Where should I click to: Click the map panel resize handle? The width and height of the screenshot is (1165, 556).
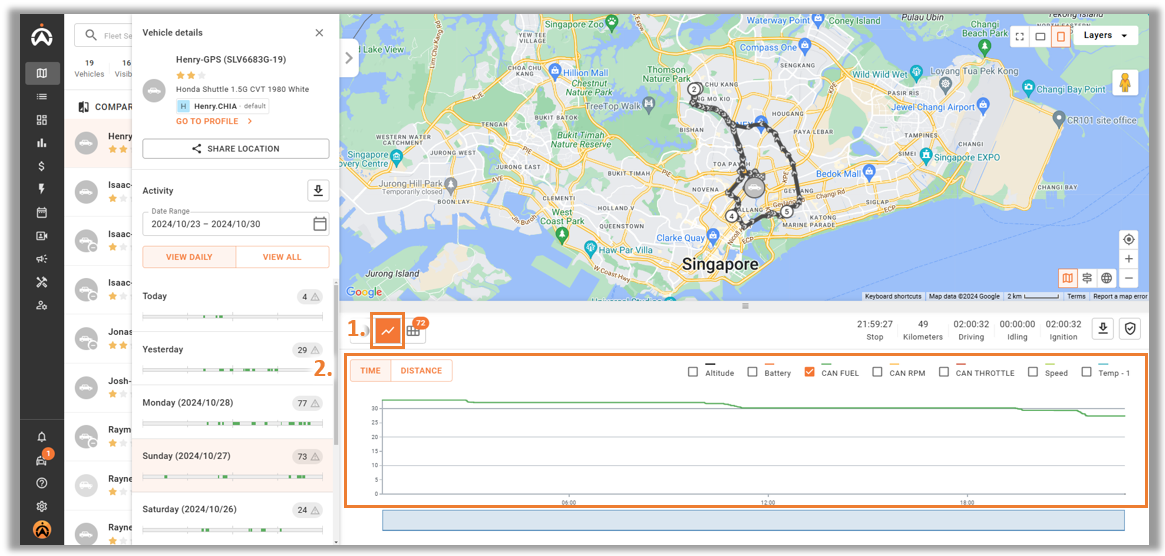coord(745,306)
